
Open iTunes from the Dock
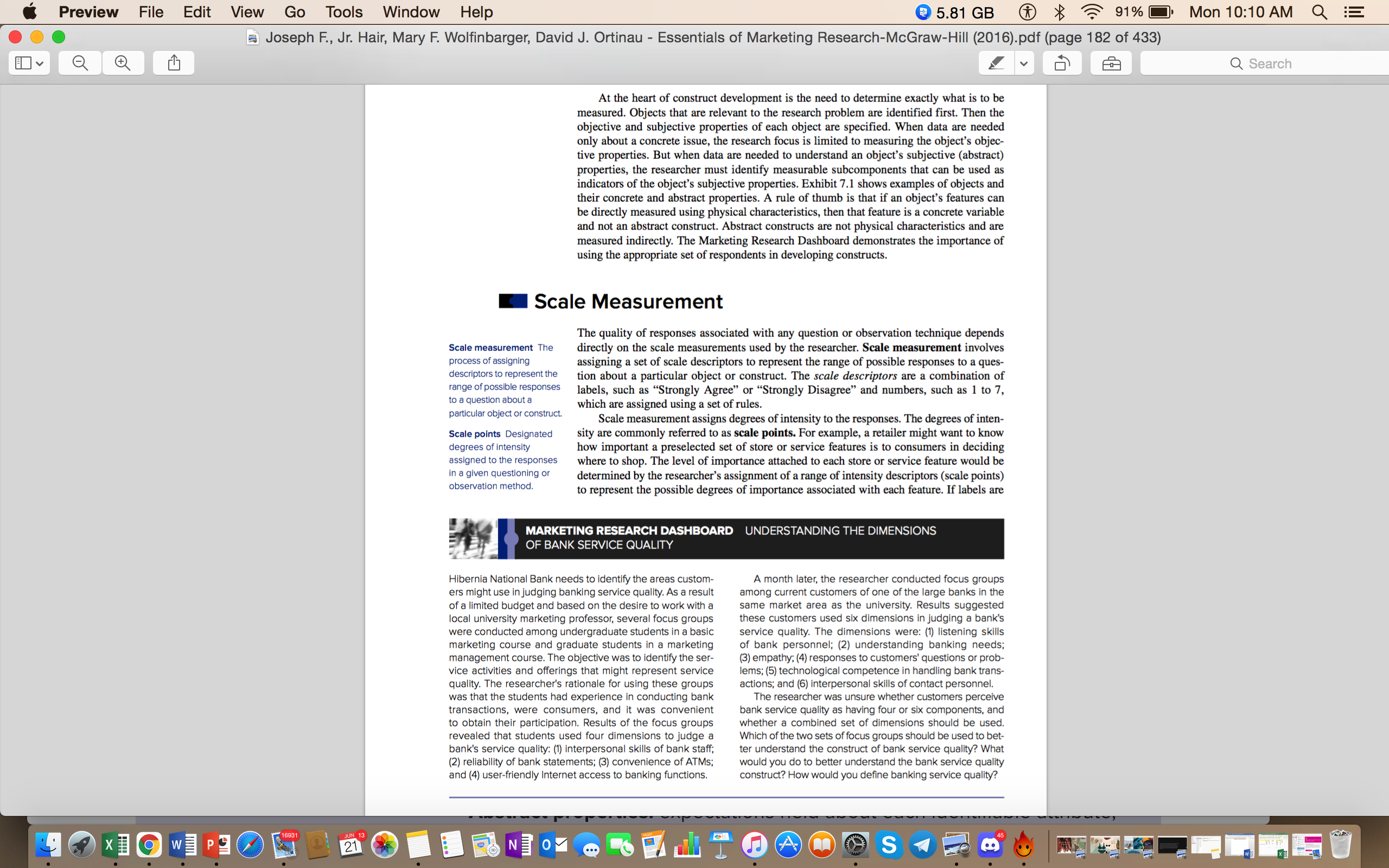[755, 845]
